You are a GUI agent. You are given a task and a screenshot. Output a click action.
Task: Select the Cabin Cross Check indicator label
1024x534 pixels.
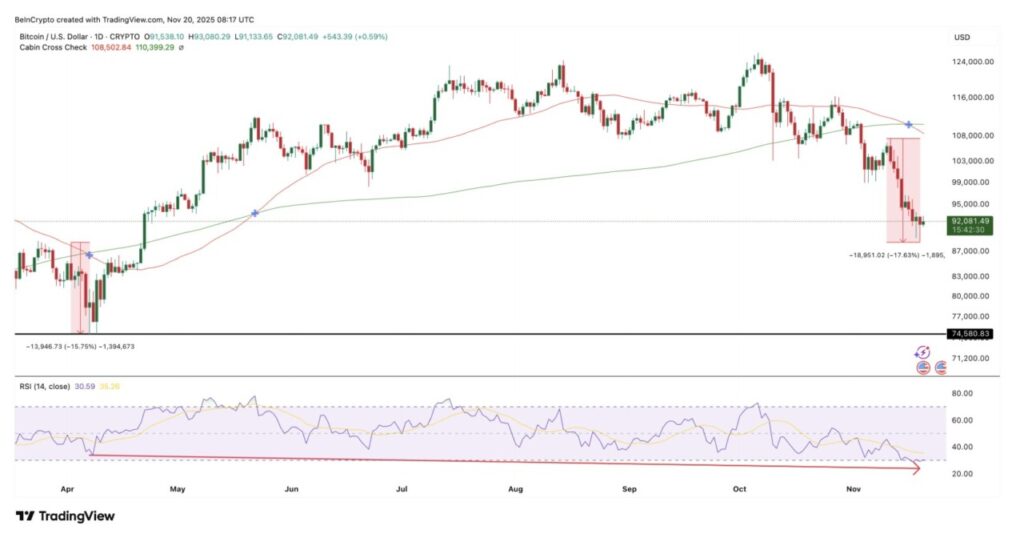click(53, 47)
